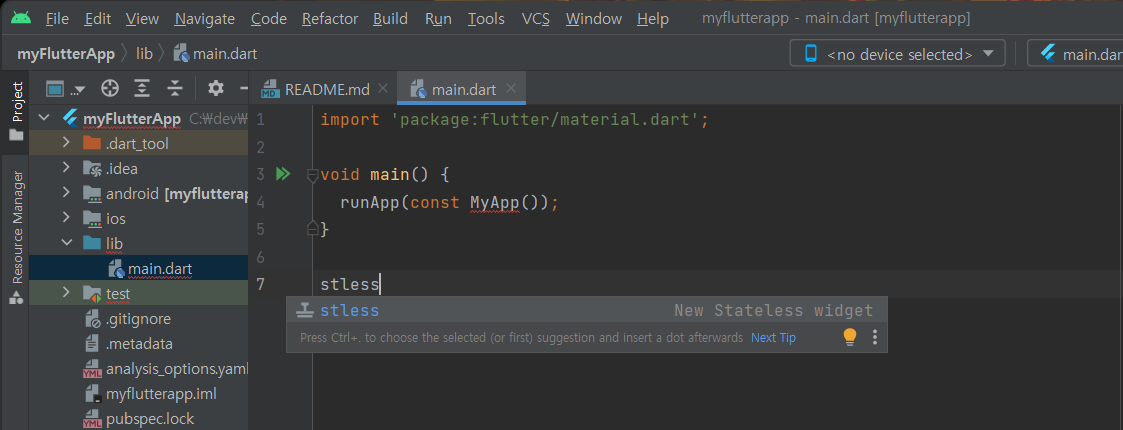Image resolution: width=1123 pixels, height=430 pixels.
Task: Click the green run gutter icon
Action: pos(283,173)
